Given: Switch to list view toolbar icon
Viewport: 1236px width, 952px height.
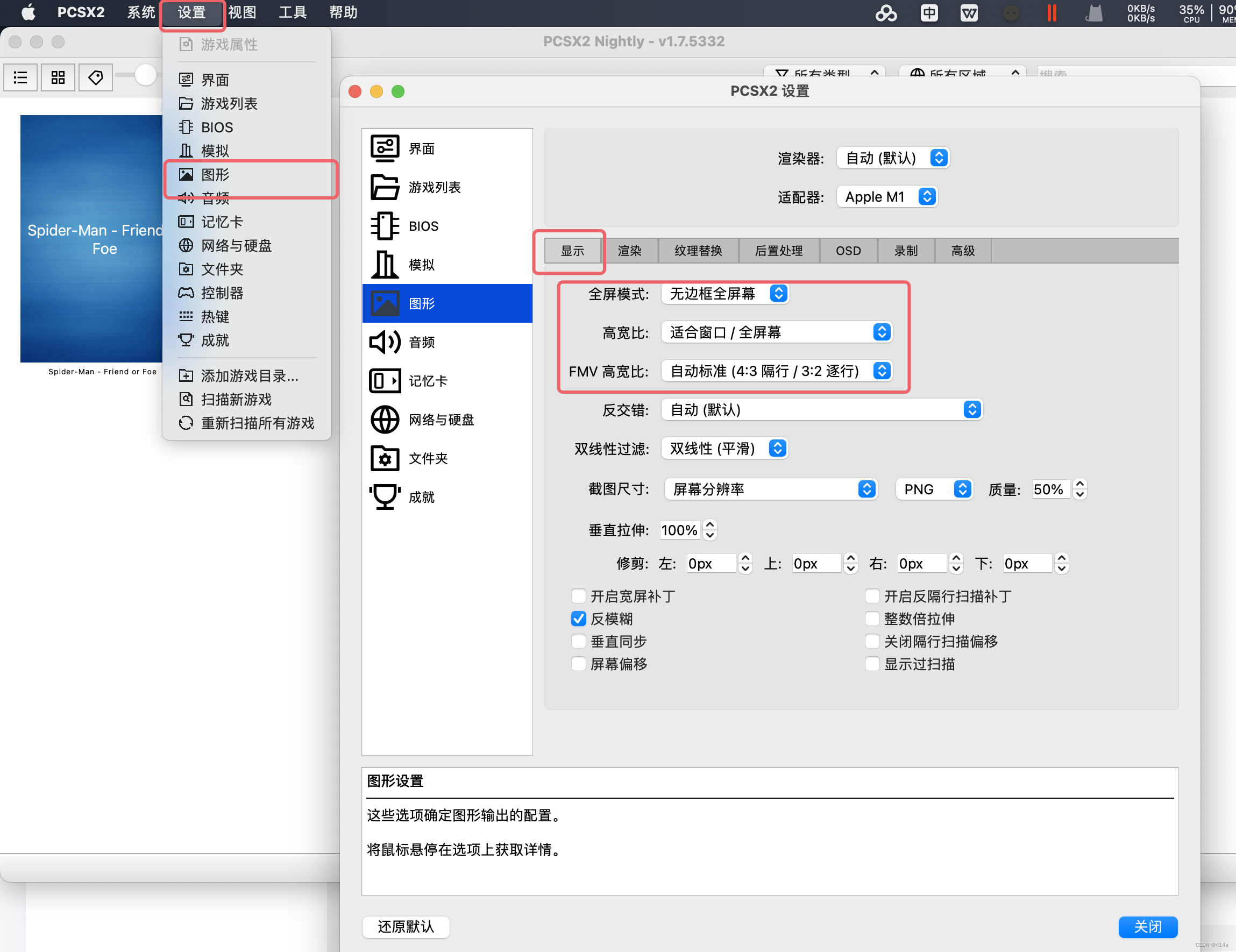Looking at the screenshot, I should click(21, 77).
